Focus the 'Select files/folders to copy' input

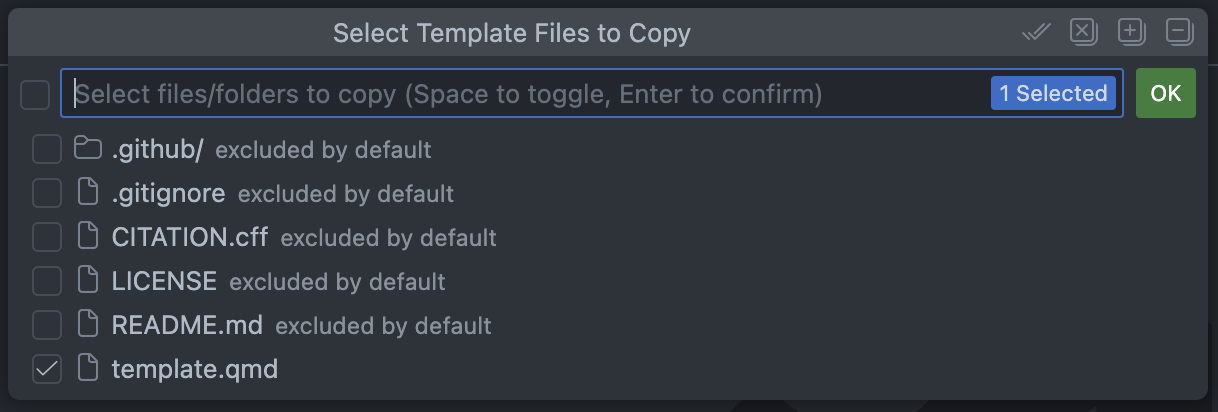click(x=500, y=94)
